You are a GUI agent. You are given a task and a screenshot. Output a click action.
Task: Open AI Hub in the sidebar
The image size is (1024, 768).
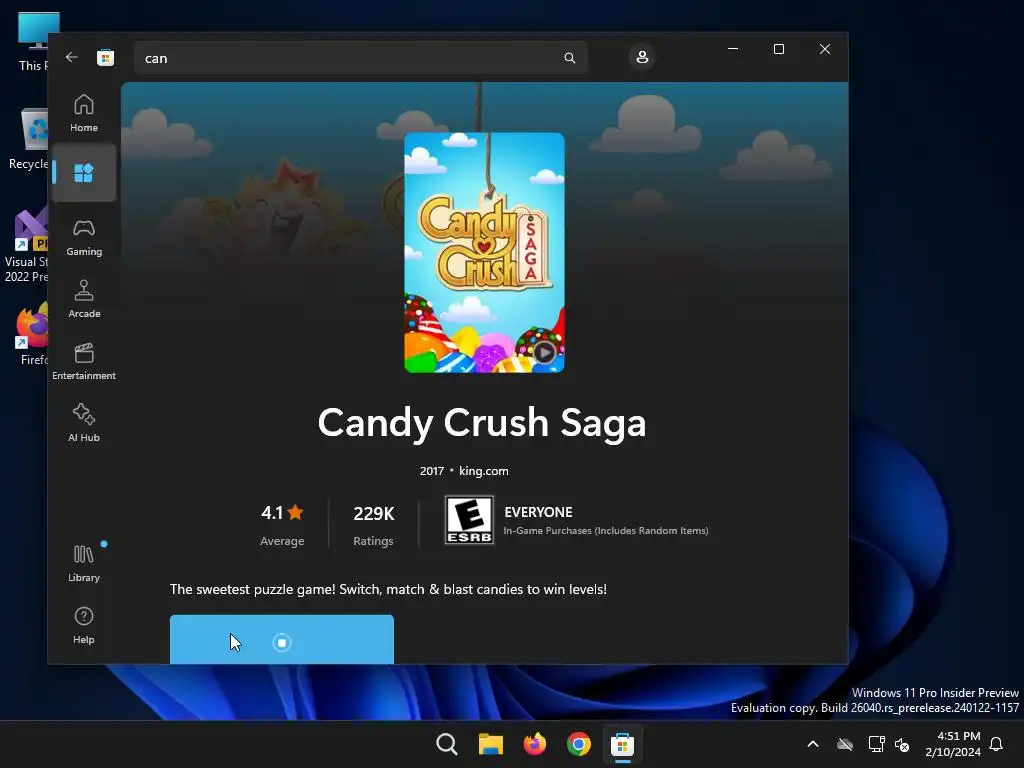(x=84, y=423)
